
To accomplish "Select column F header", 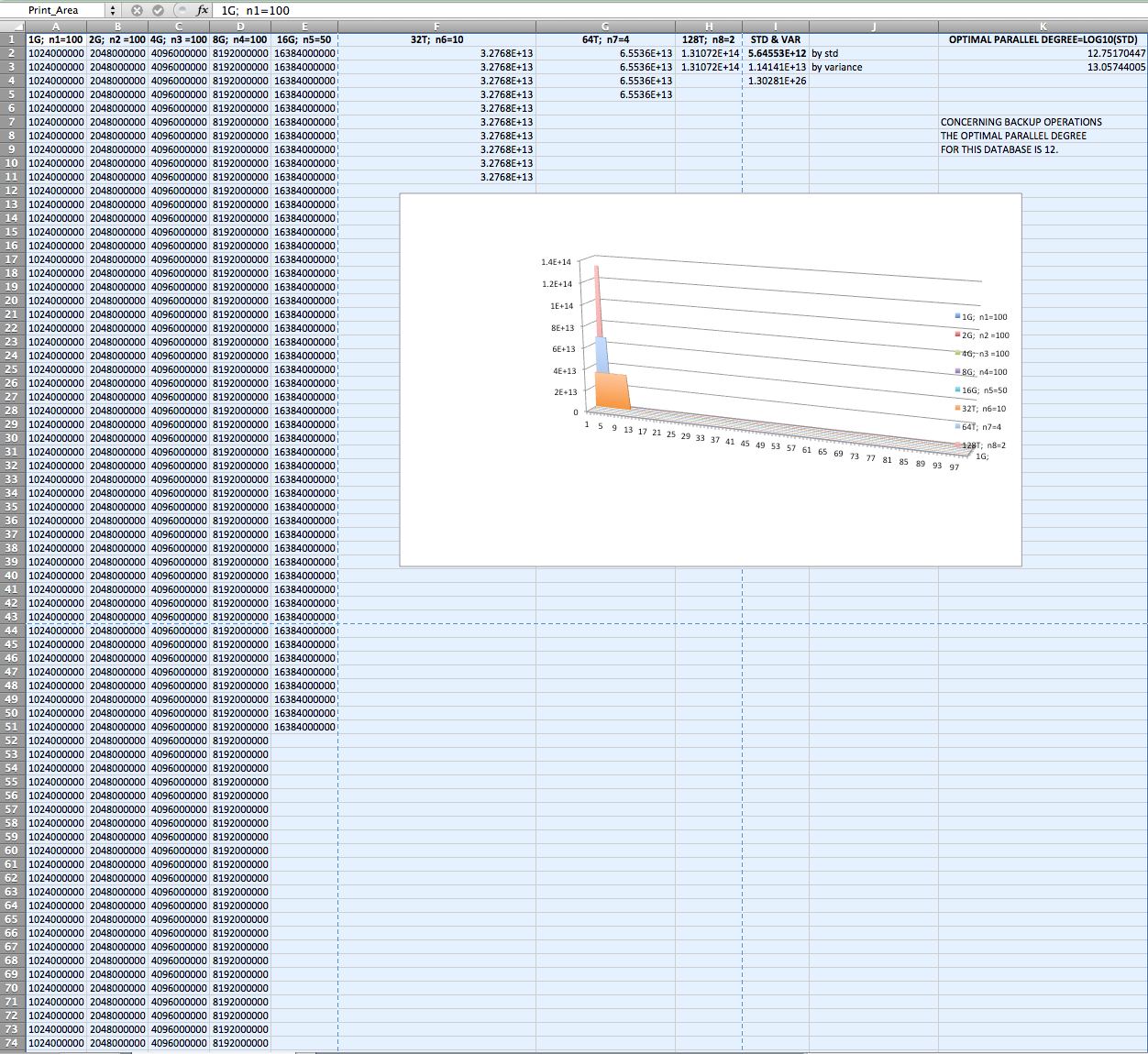I will pos(436,27).
